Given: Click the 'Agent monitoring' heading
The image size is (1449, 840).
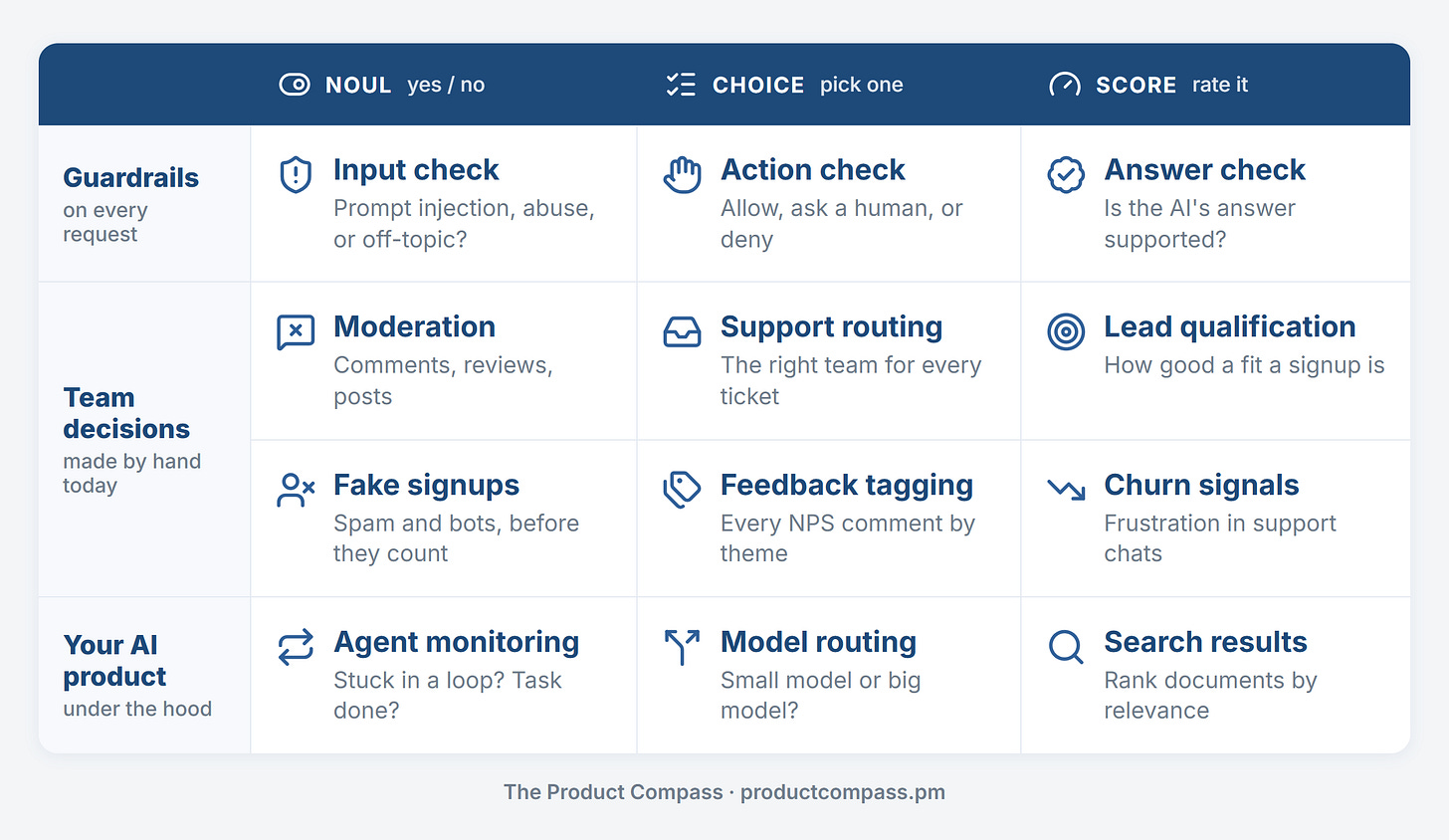Looking at the screenshot, I should [x=456, y=643].
